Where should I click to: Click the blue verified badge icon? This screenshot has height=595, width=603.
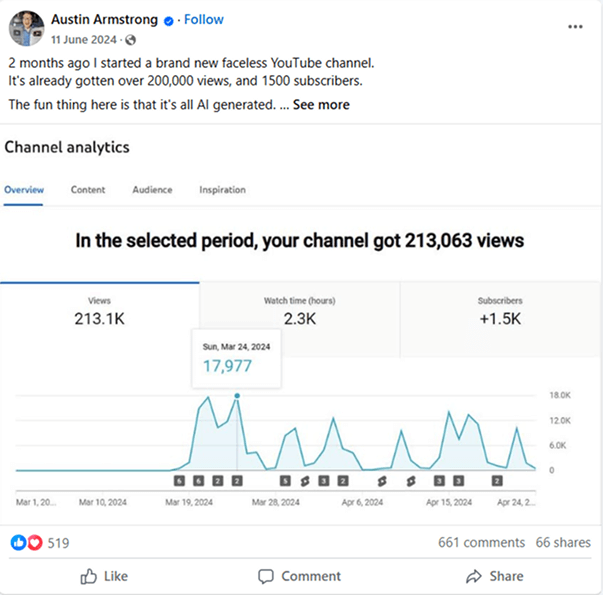point(168,21)
